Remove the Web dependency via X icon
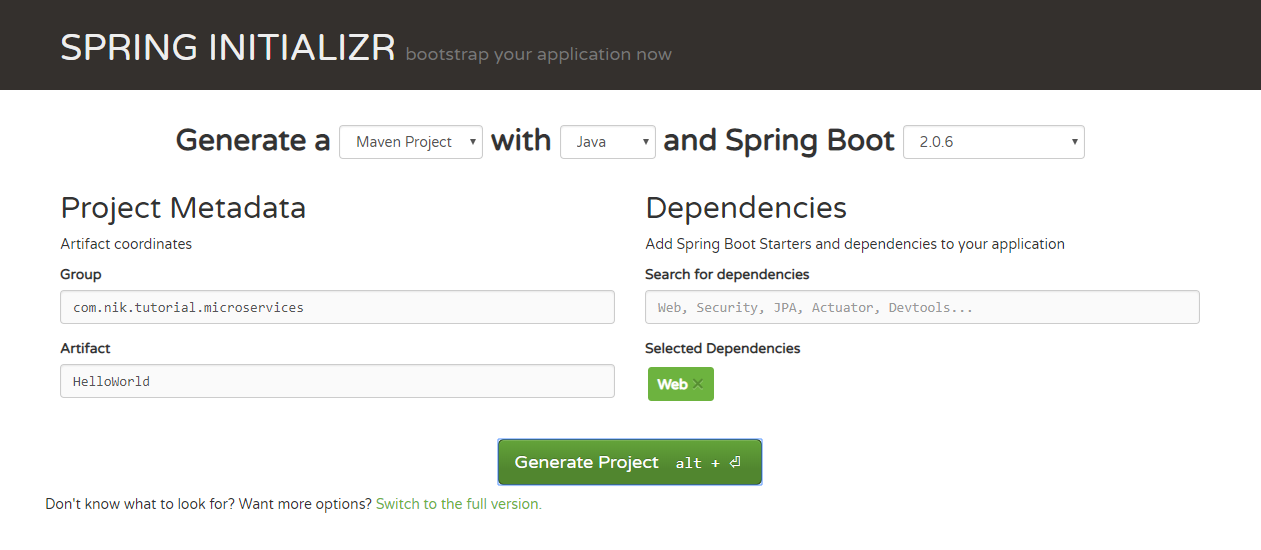The image size is (1261, 550). (698, 384)
